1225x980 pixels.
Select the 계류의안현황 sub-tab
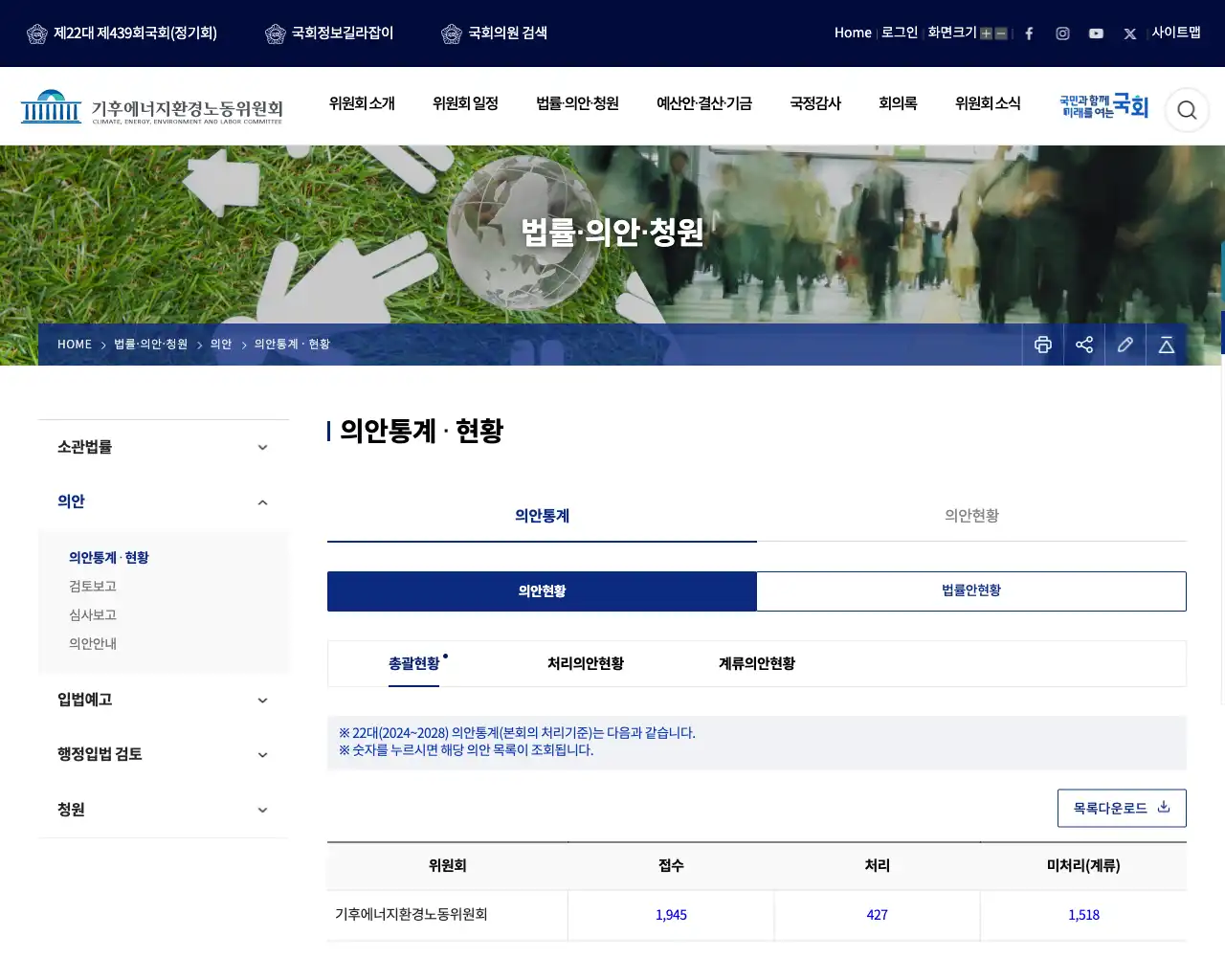pos(757,663)
